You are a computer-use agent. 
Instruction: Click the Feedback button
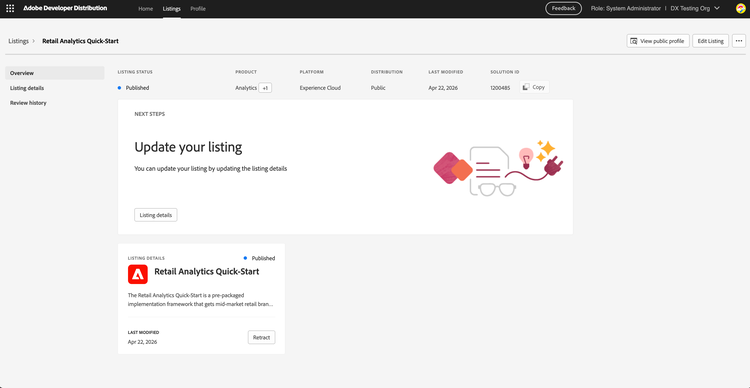563,8
